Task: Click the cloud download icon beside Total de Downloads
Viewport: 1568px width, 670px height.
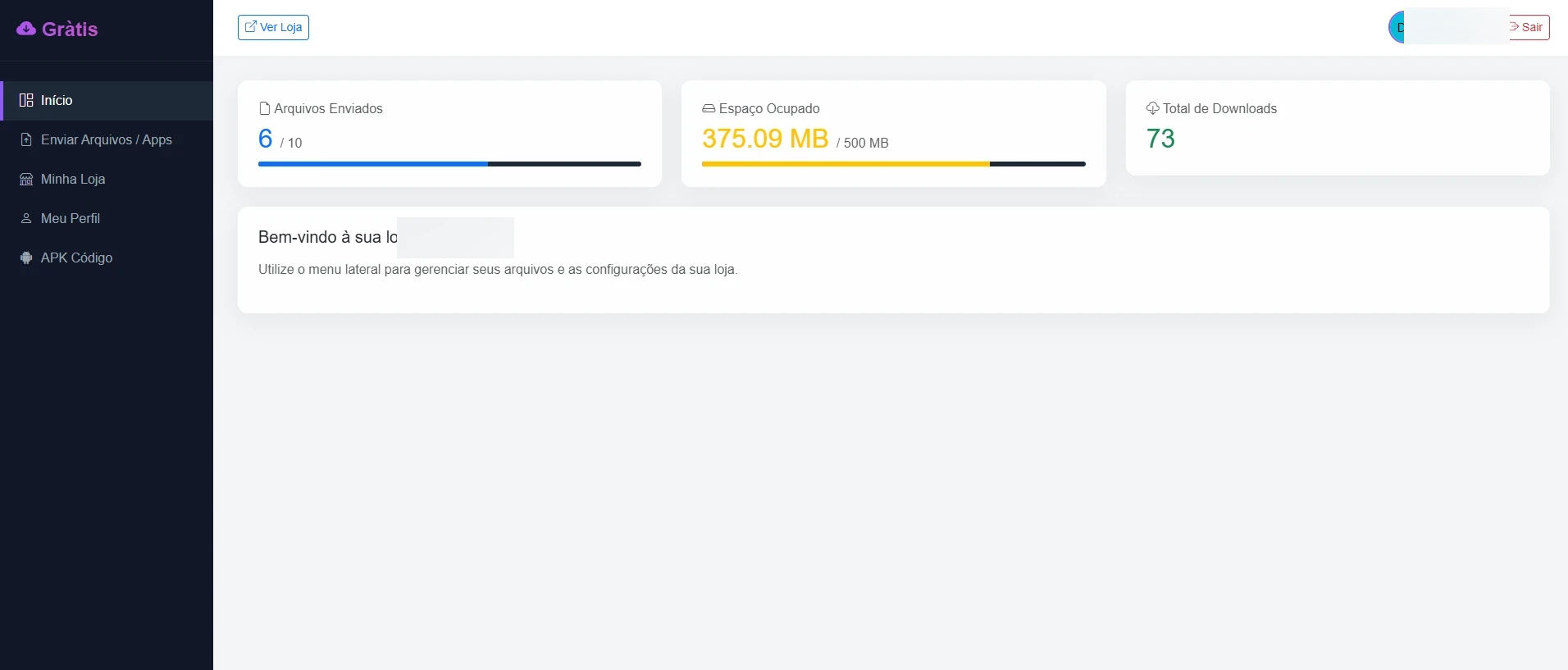Action: [x=1152, y=108]
